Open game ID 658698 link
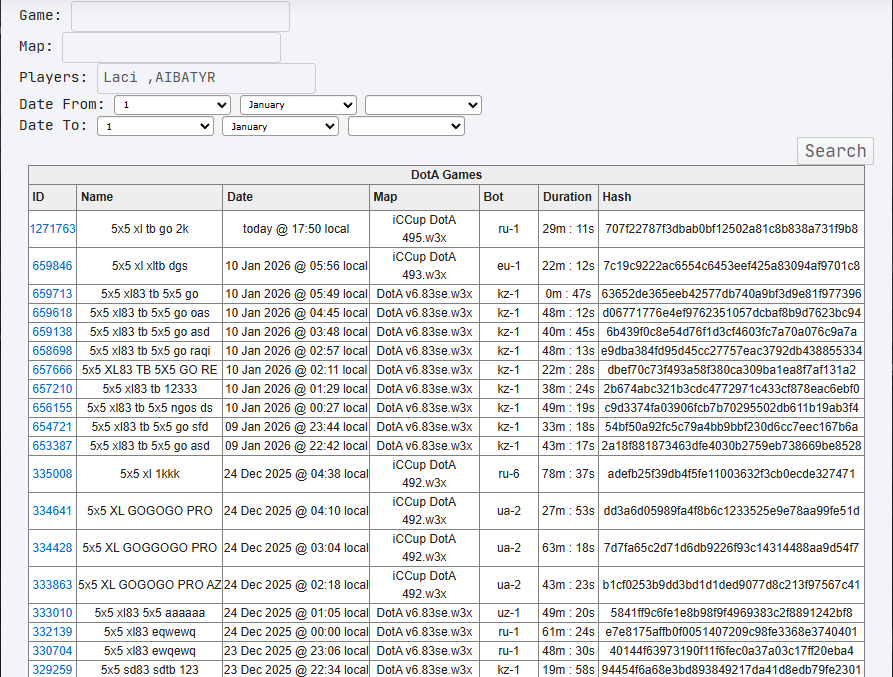 point(52,351)
